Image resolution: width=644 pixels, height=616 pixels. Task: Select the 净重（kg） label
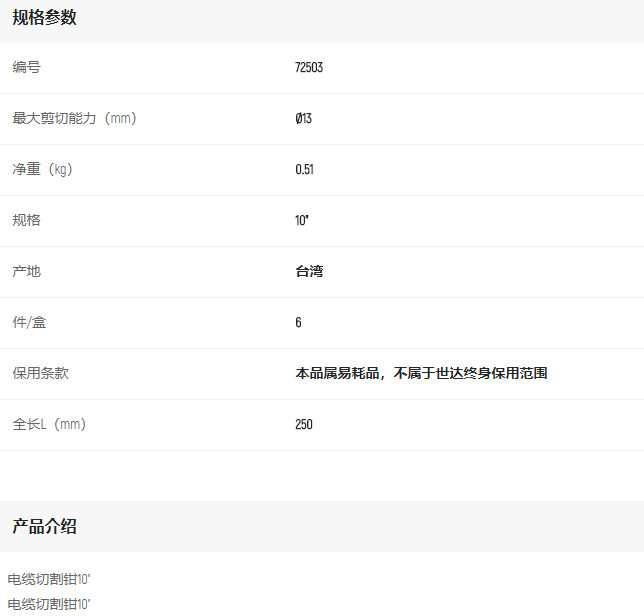coord(43,170)
